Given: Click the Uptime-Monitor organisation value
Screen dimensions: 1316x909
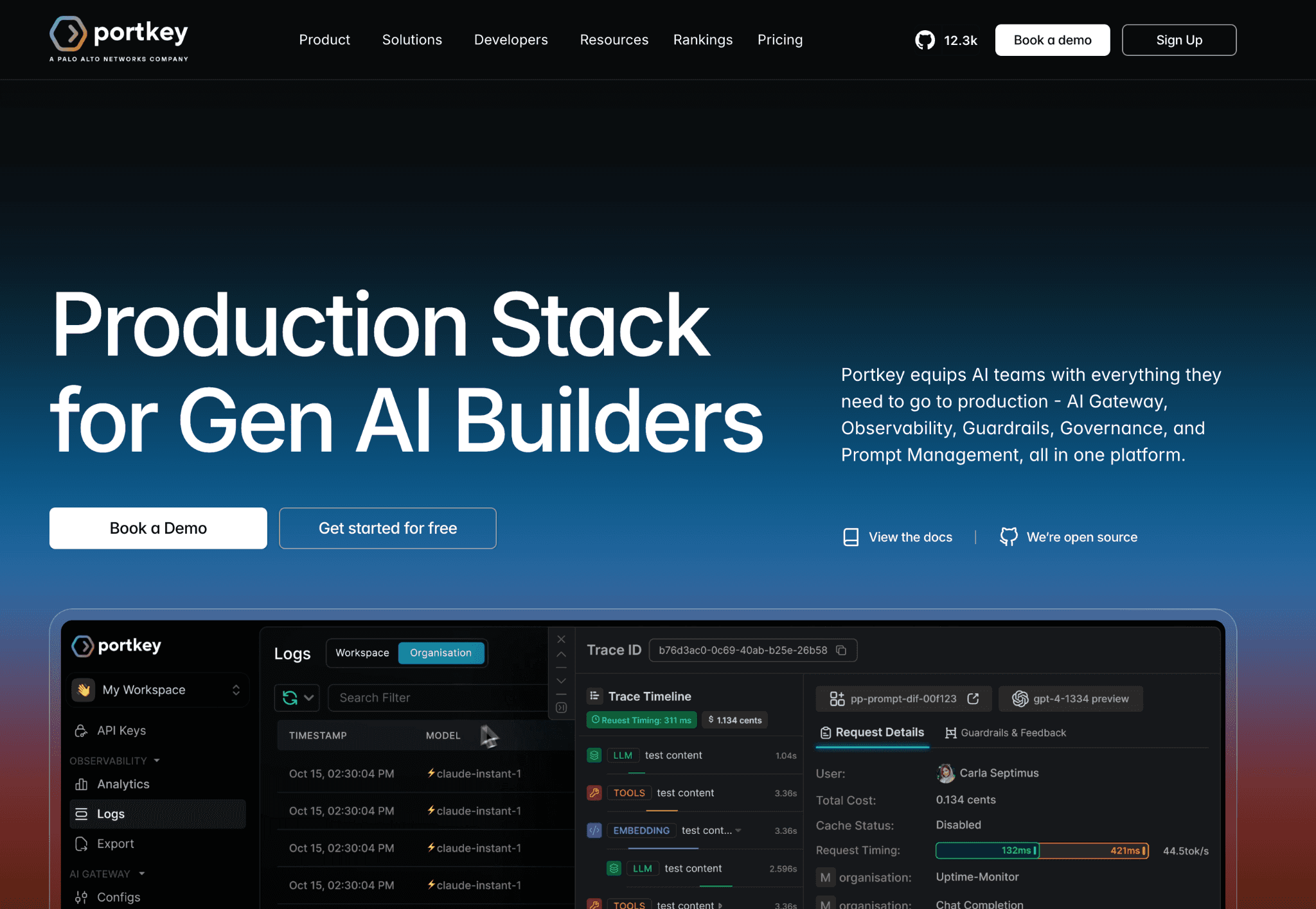Looking at the screenshot, I should coord(977,877).
